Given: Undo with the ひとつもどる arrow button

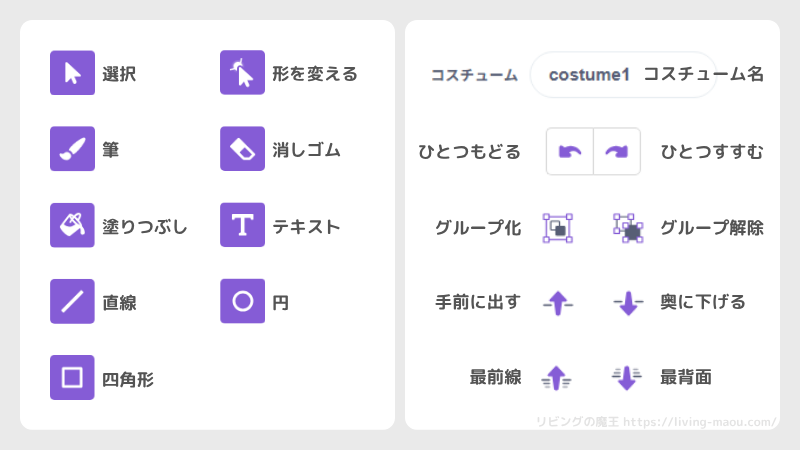Looking at the screenshot, I should pyautogui.click(x=570, y=152).
